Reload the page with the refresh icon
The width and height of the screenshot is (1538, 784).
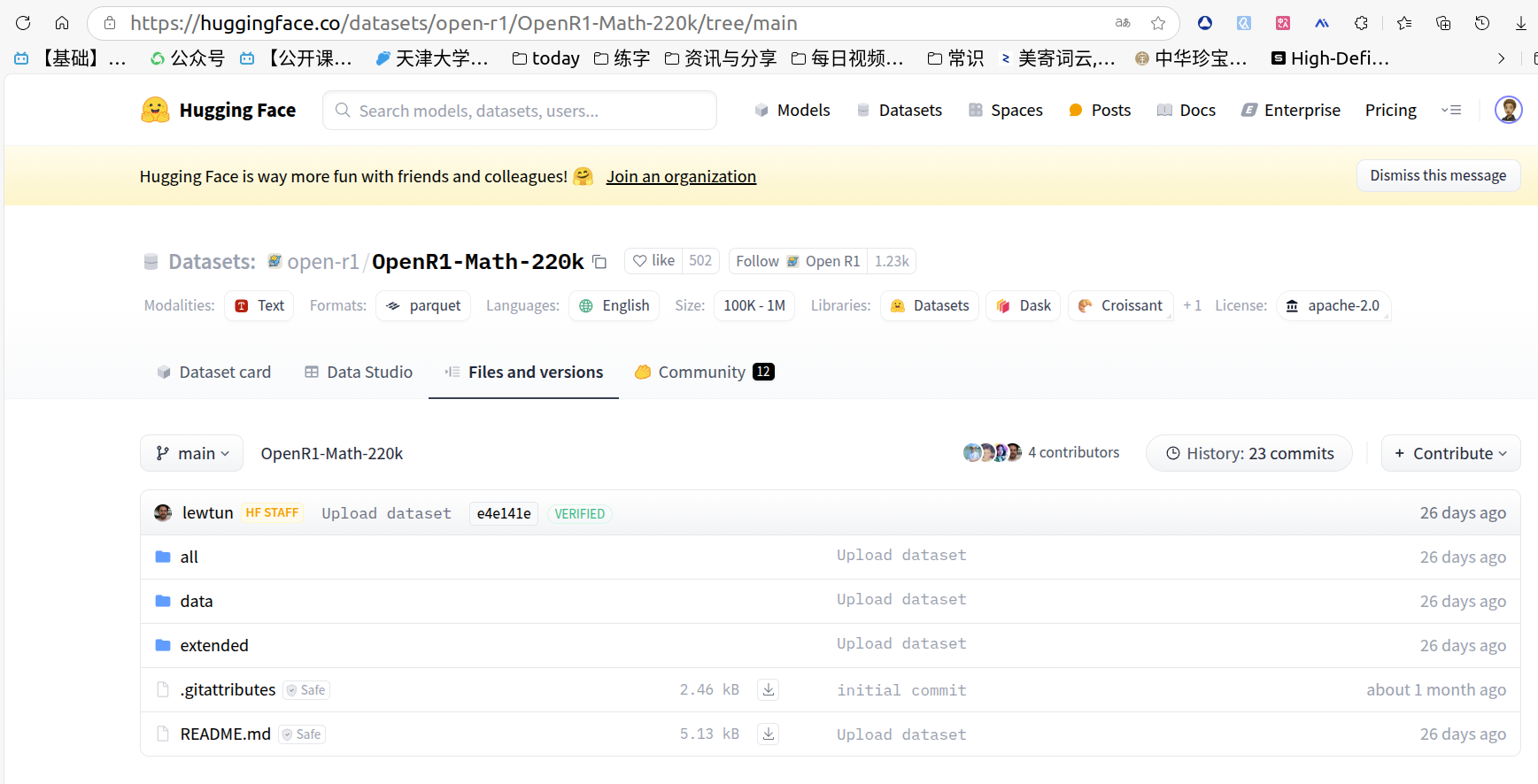tap(23, 23)
